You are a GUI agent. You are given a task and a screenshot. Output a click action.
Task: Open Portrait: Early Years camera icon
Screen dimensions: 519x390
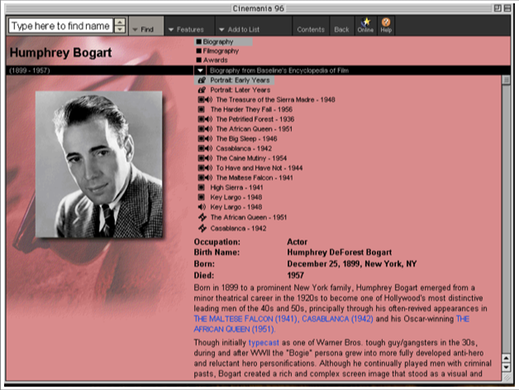click(202, 80)
